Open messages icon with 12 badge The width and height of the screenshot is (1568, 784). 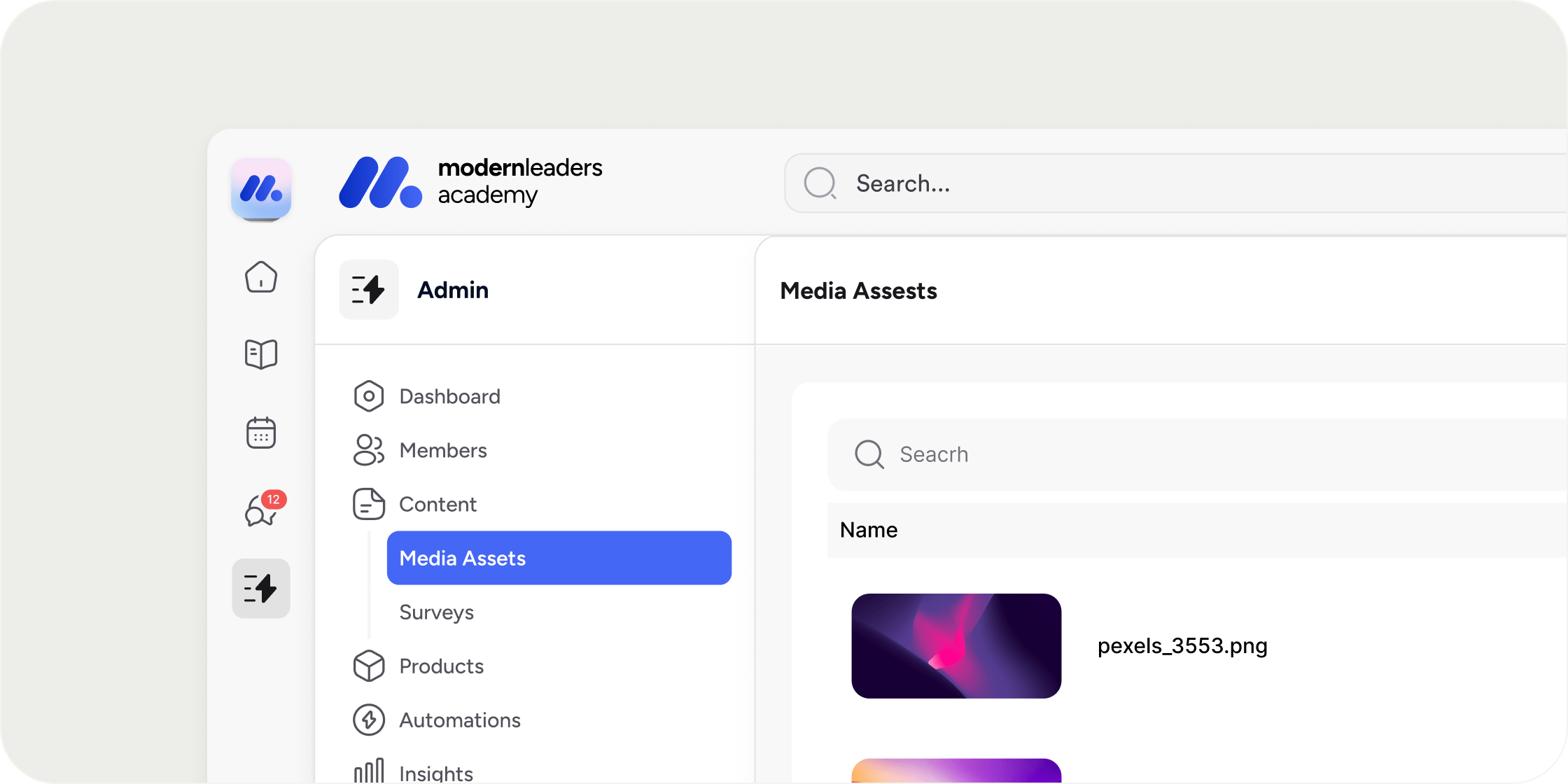coord(265,509)
